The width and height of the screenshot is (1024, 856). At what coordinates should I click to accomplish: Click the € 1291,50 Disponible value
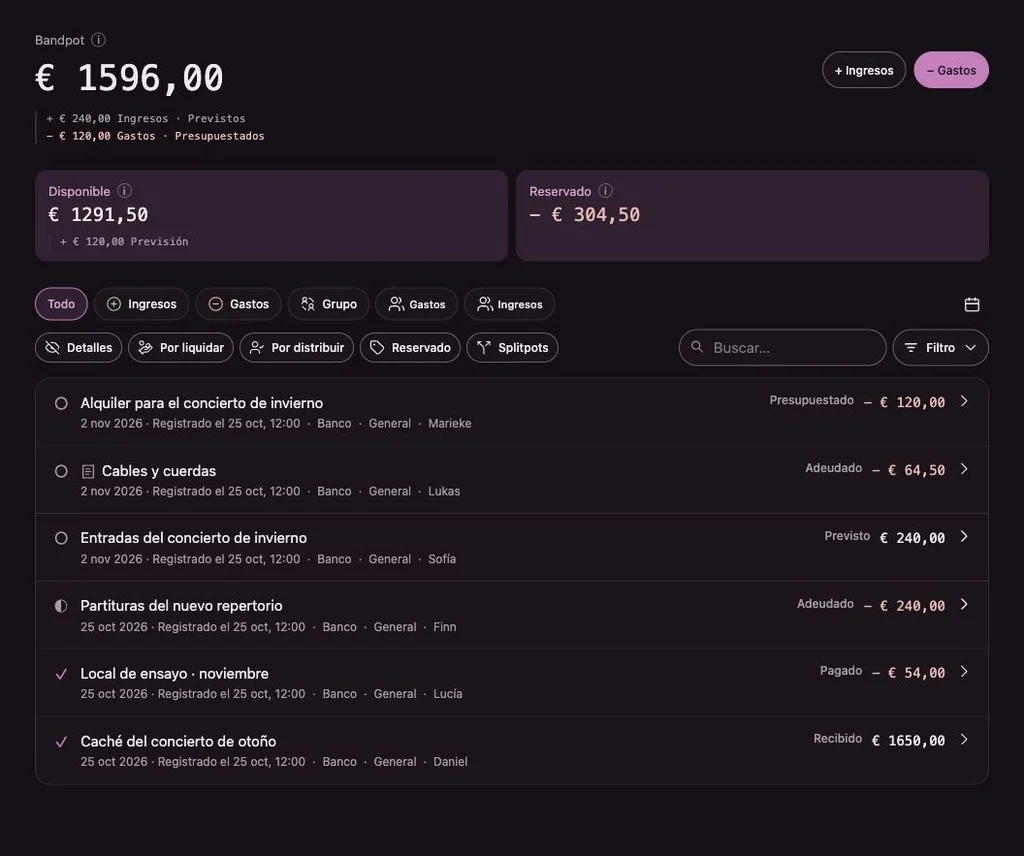coord(98,215)
